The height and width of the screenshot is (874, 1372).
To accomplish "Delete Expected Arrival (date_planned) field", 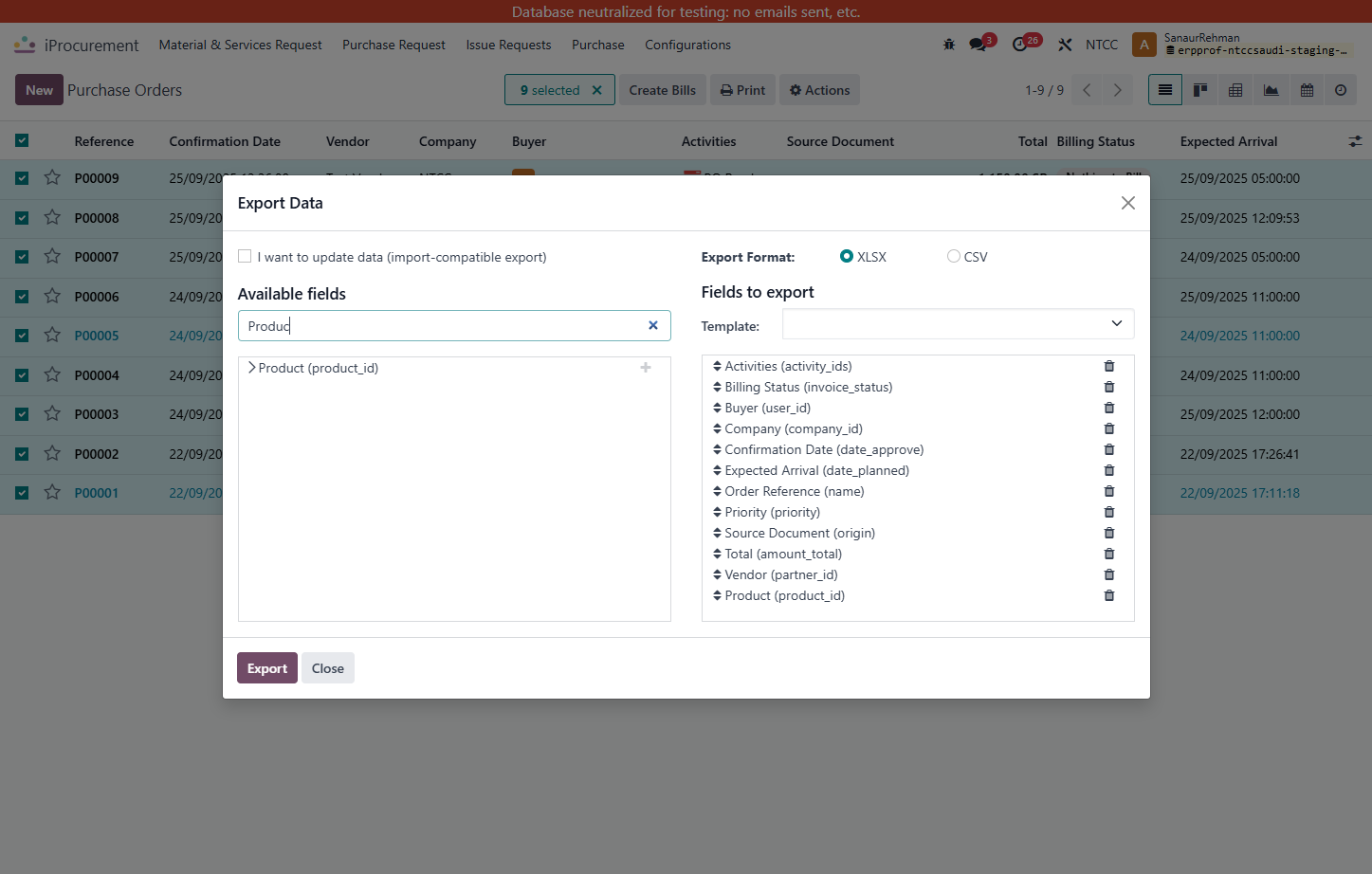I will 1109,470.
